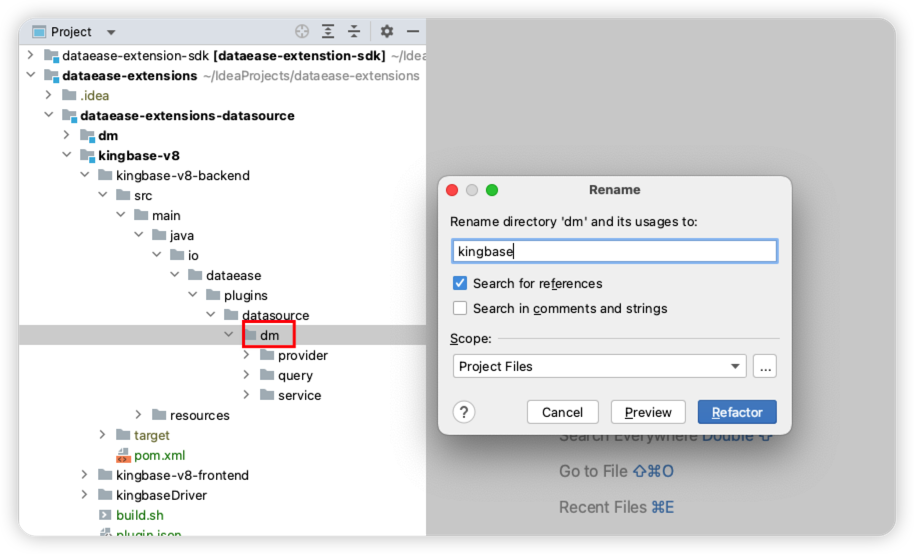Click Go to File hint in editor
This screenshot has width=914, height=554.
coord(616,471)
